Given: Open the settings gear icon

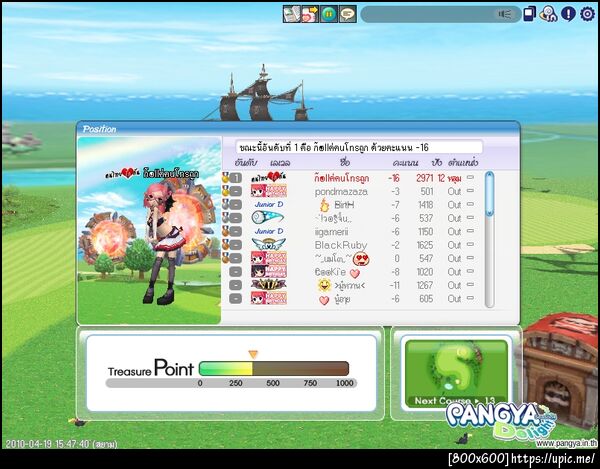Looking at the screenshot, I should (x=587, y=14).
